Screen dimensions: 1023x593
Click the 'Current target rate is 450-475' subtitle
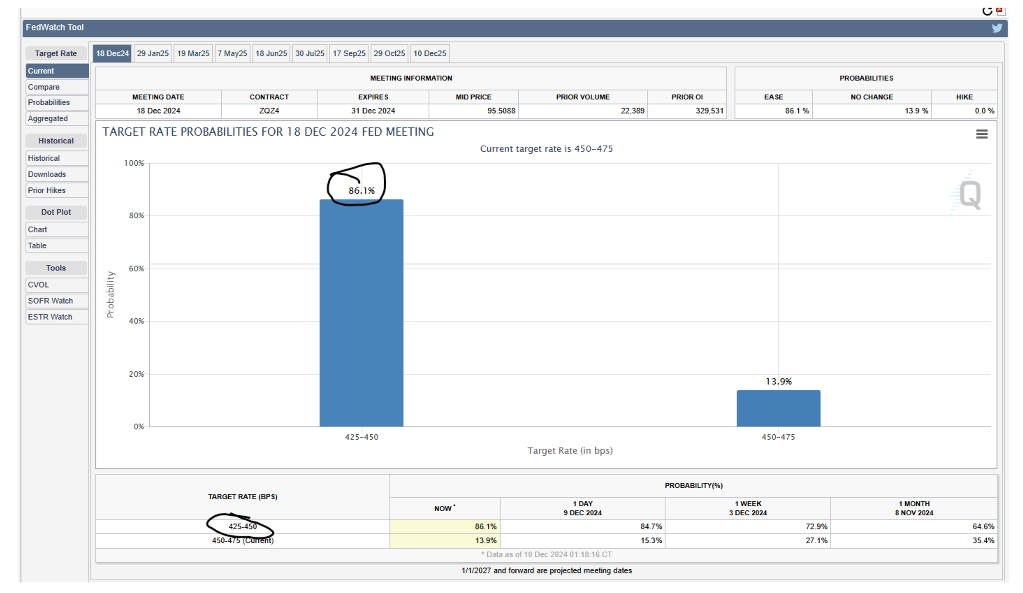click(x=547, y=149)
